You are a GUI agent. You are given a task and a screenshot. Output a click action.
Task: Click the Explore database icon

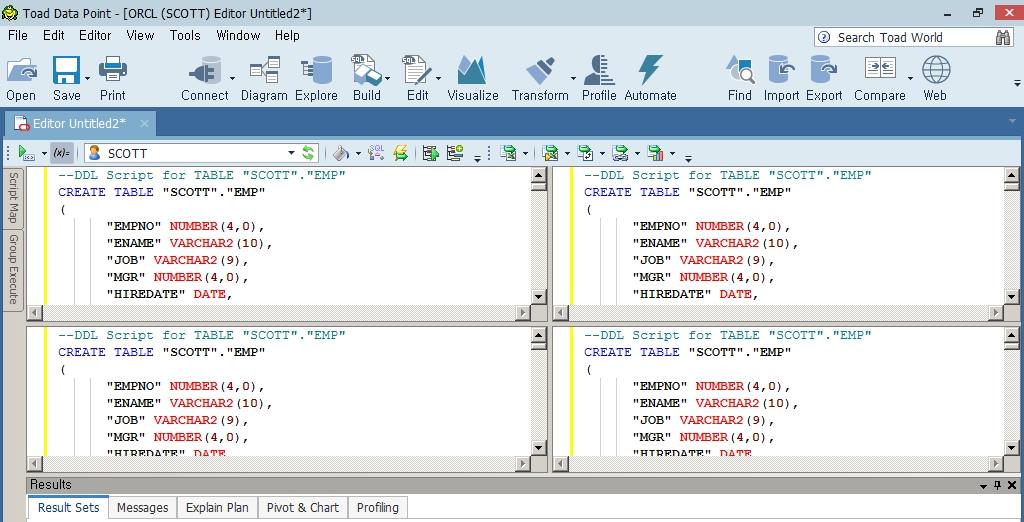[316, 78]
